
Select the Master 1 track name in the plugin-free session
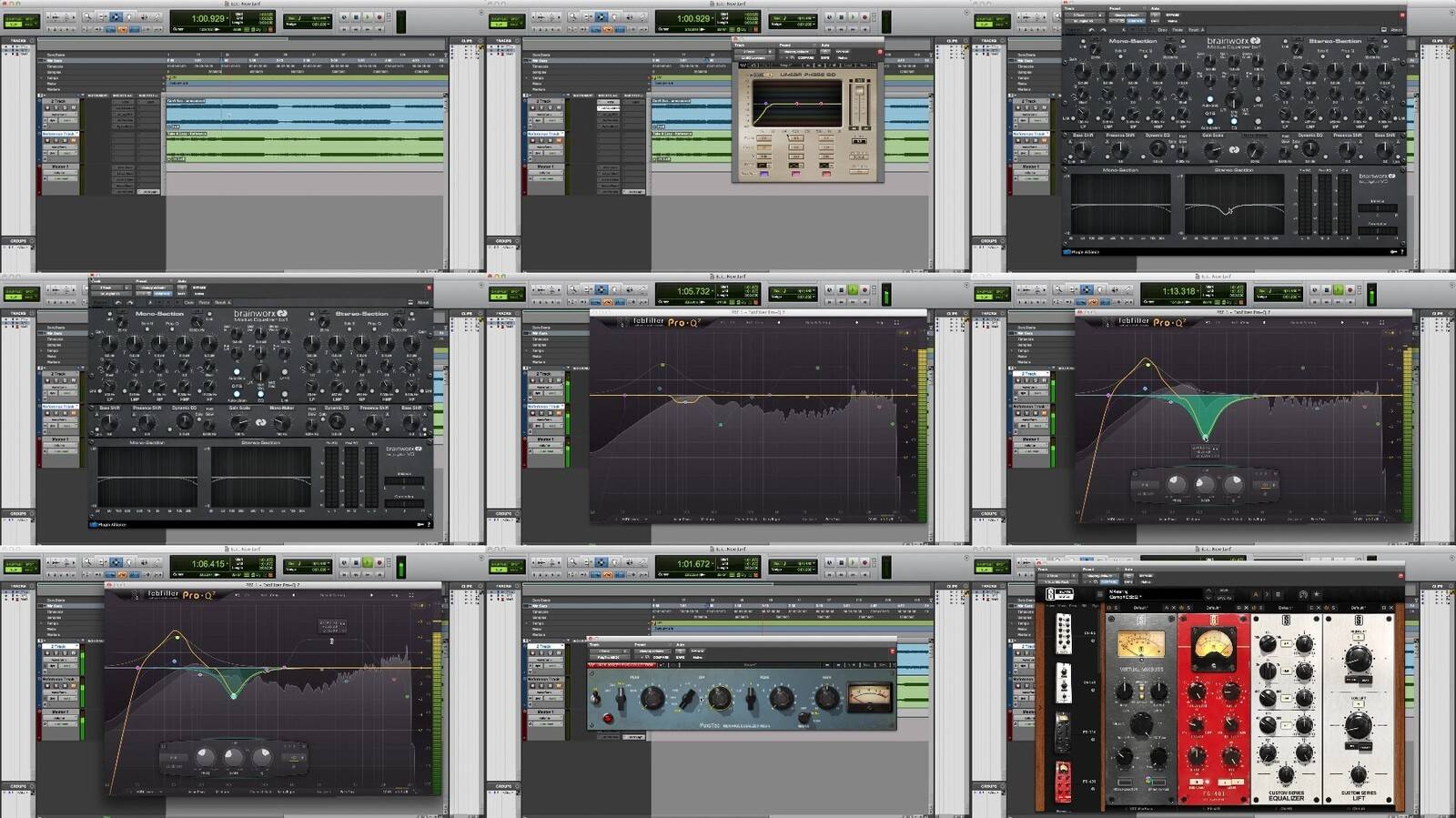(x=60, y=167)
